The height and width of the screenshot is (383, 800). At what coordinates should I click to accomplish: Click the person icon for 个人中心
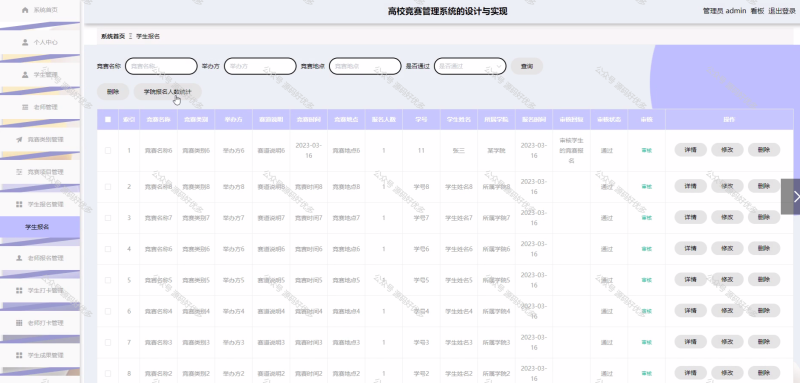click(x=26, y=42)
